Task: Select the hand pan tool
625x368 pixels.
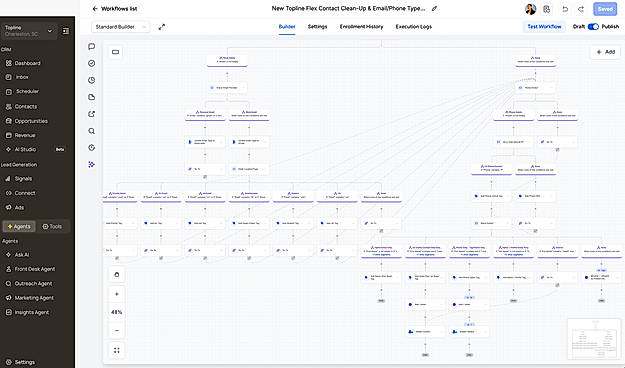Action: coord(117,274)
